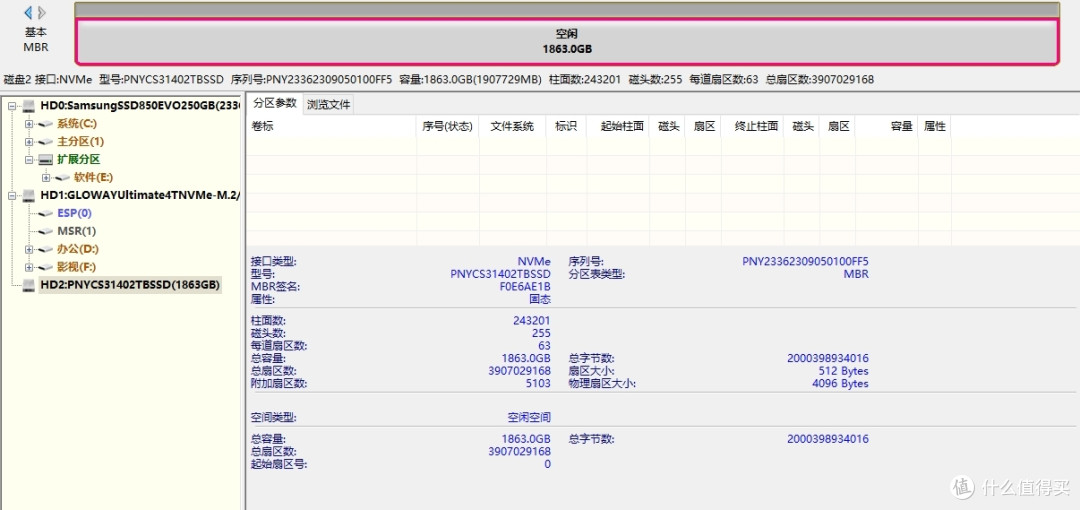Click 总扇区数:3907029168 in the info bar
The height and width of the screenshot is (510, 1080).
tap(820, 80)
